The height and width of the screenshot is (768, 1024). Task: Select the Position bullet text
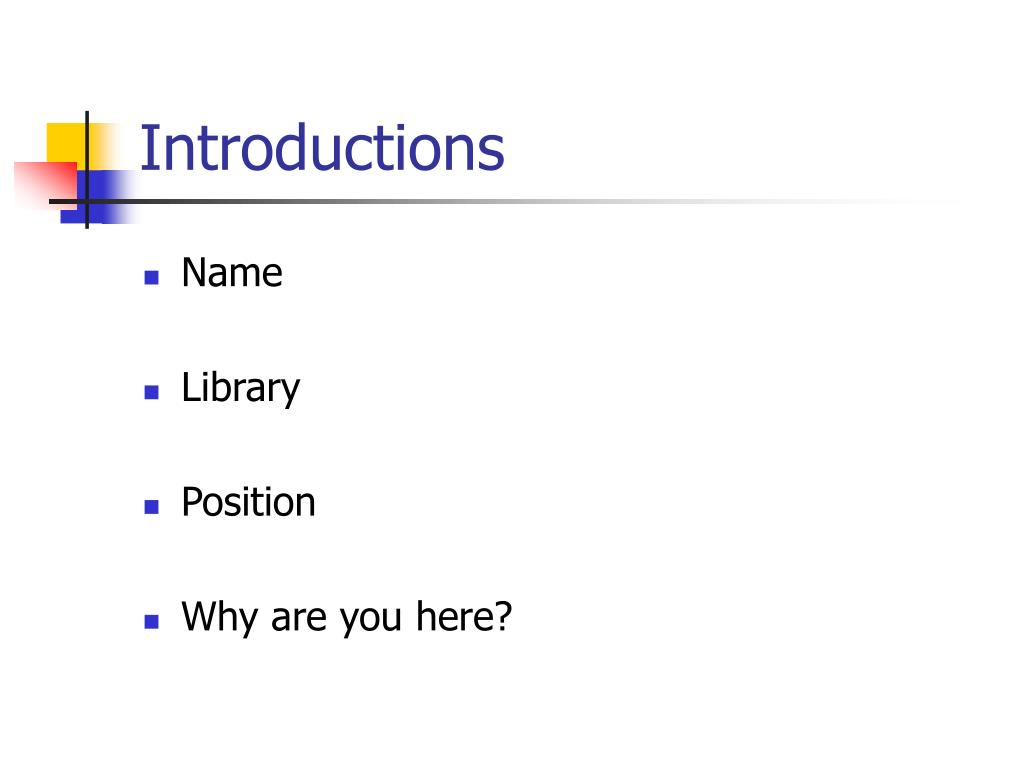248,502
